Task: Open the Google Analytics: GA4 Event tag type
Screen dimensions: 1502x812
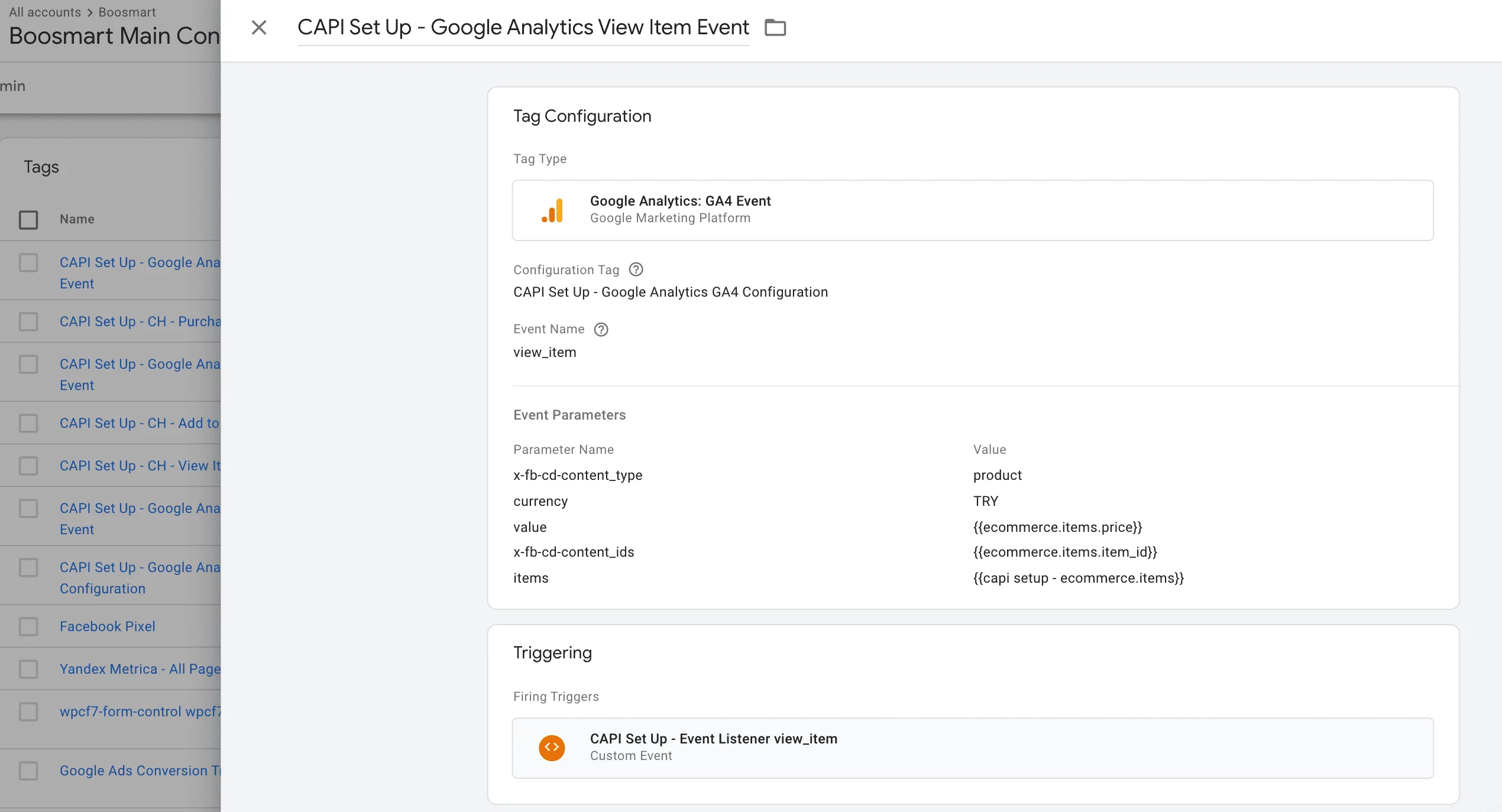Action: pos(973,210)
